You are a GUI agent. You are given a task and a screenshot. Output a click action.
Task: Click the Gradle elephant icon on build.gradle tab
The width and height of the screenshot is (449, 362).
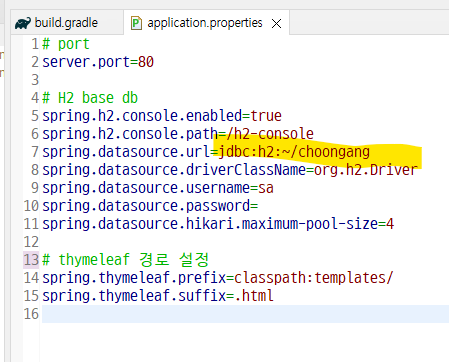(23, 23)
